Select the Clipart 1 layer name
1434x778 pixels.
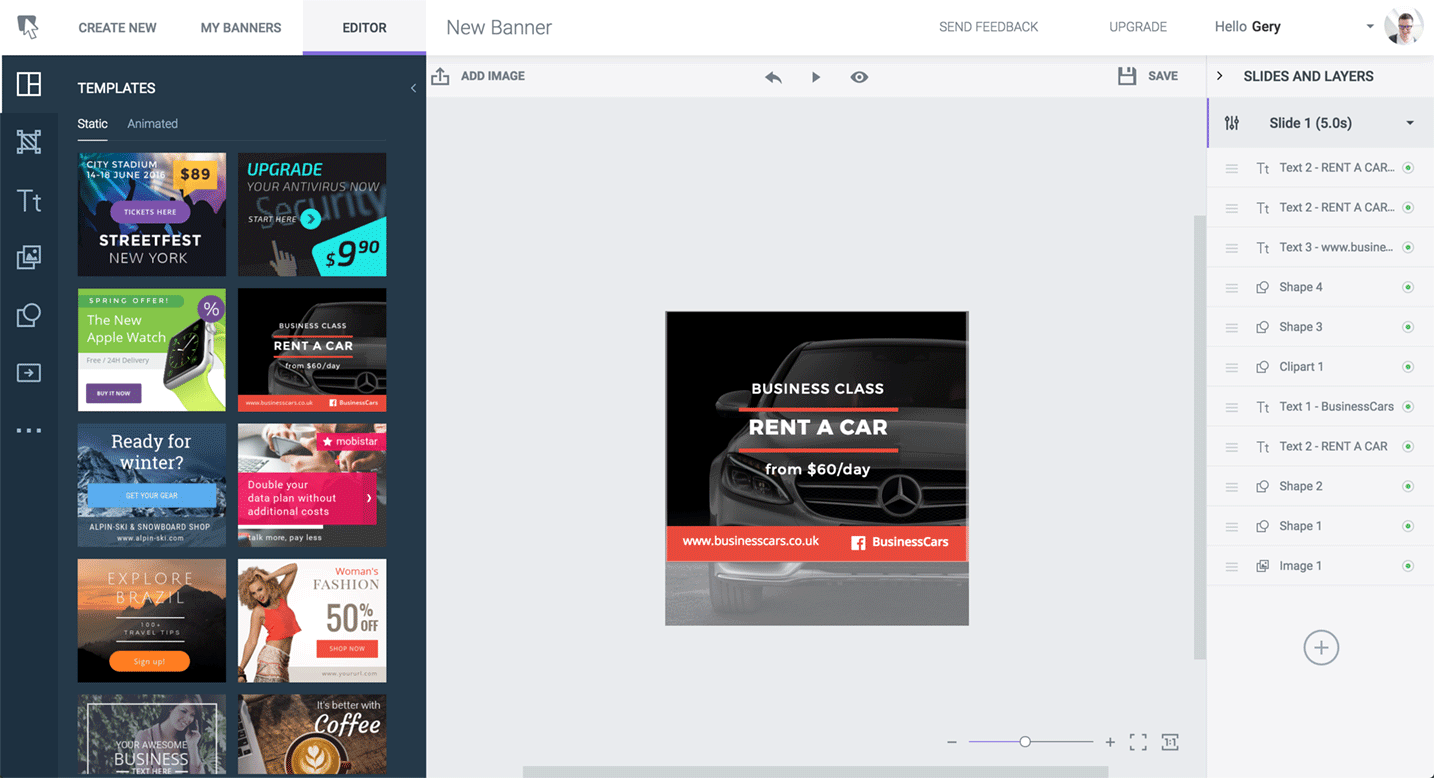tap(1301, 367)
